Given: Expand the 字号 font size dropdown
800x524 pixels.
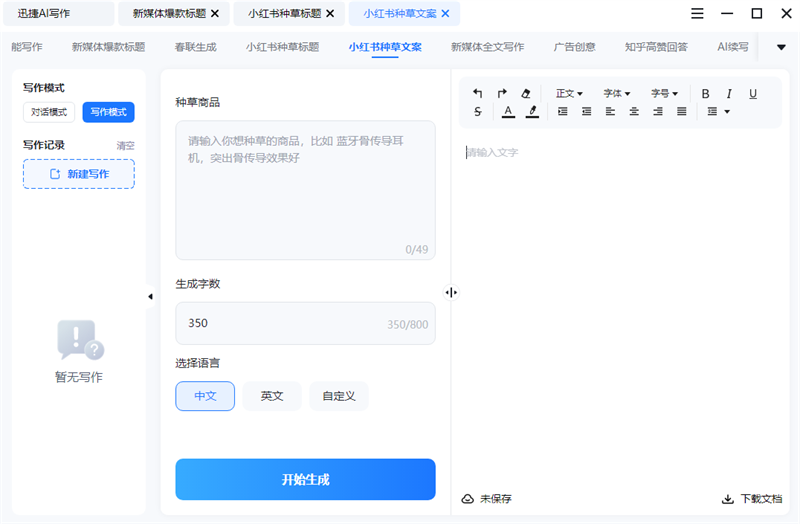Looking at the screenshot, I should click(x=665, y=93).
